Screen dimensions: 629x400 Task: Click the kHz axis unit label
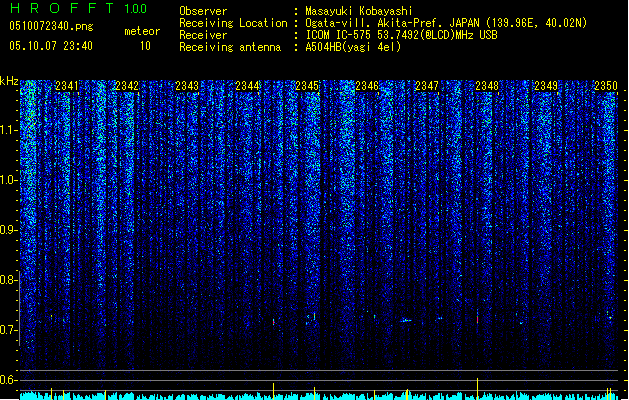click(x=9, y=81)
